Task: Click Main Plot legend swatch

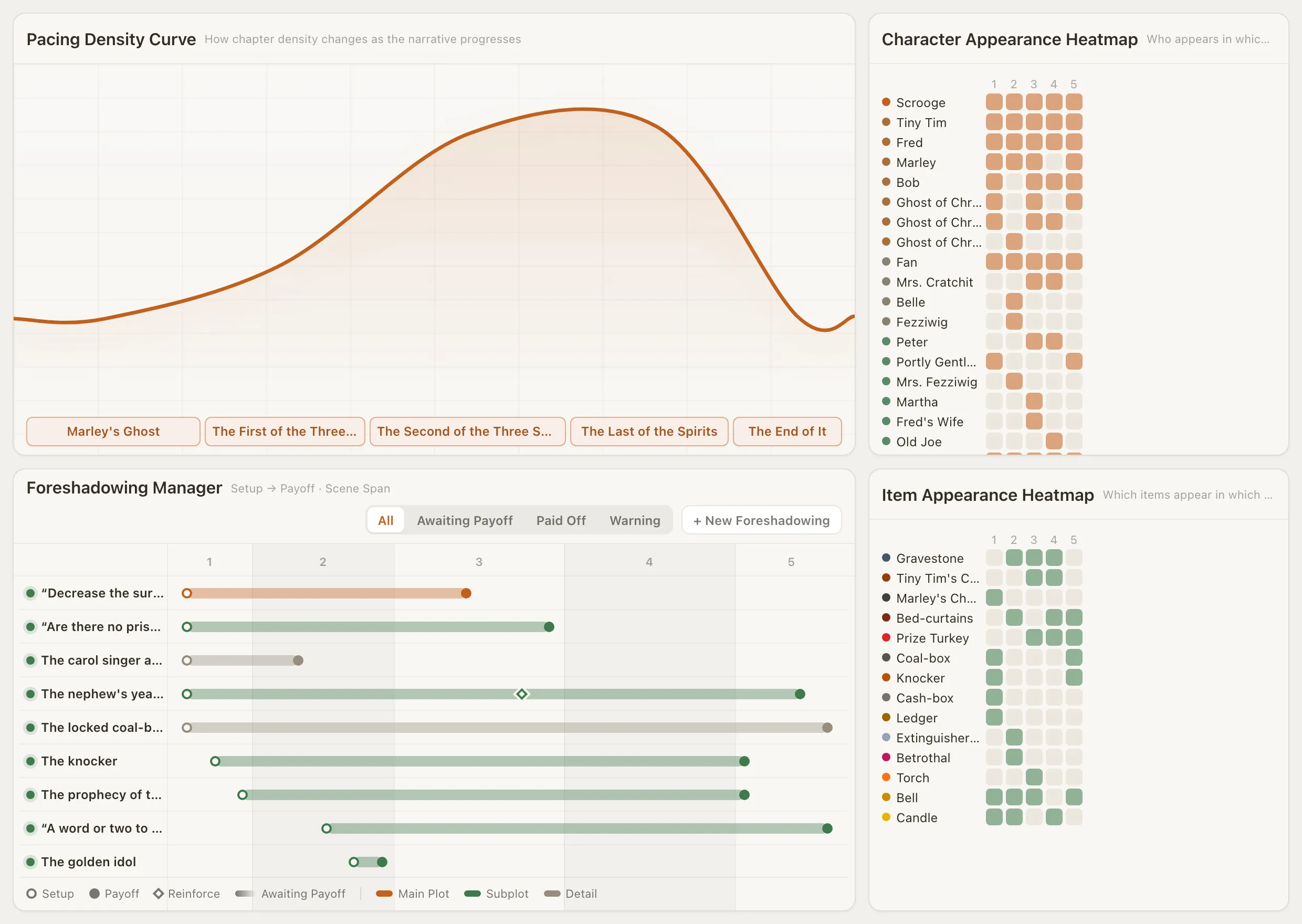Action: point(384,894)
